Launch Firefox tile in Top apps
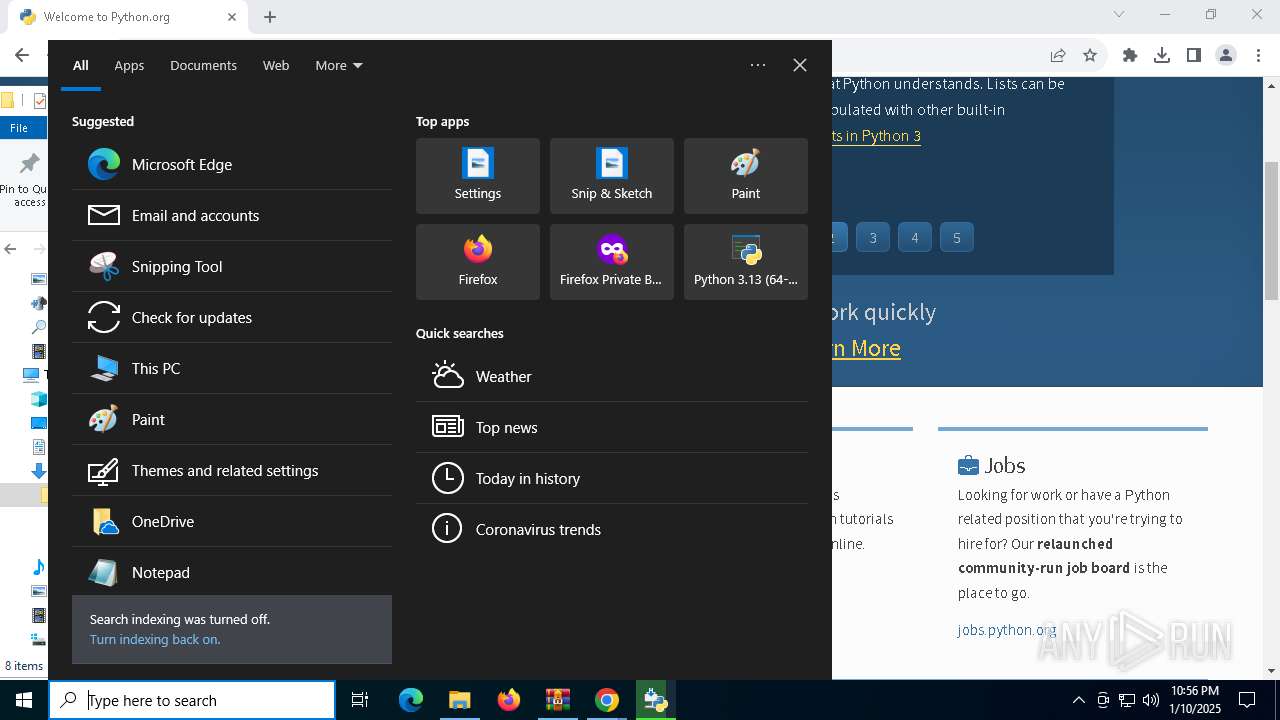 (x=478, y=262)
